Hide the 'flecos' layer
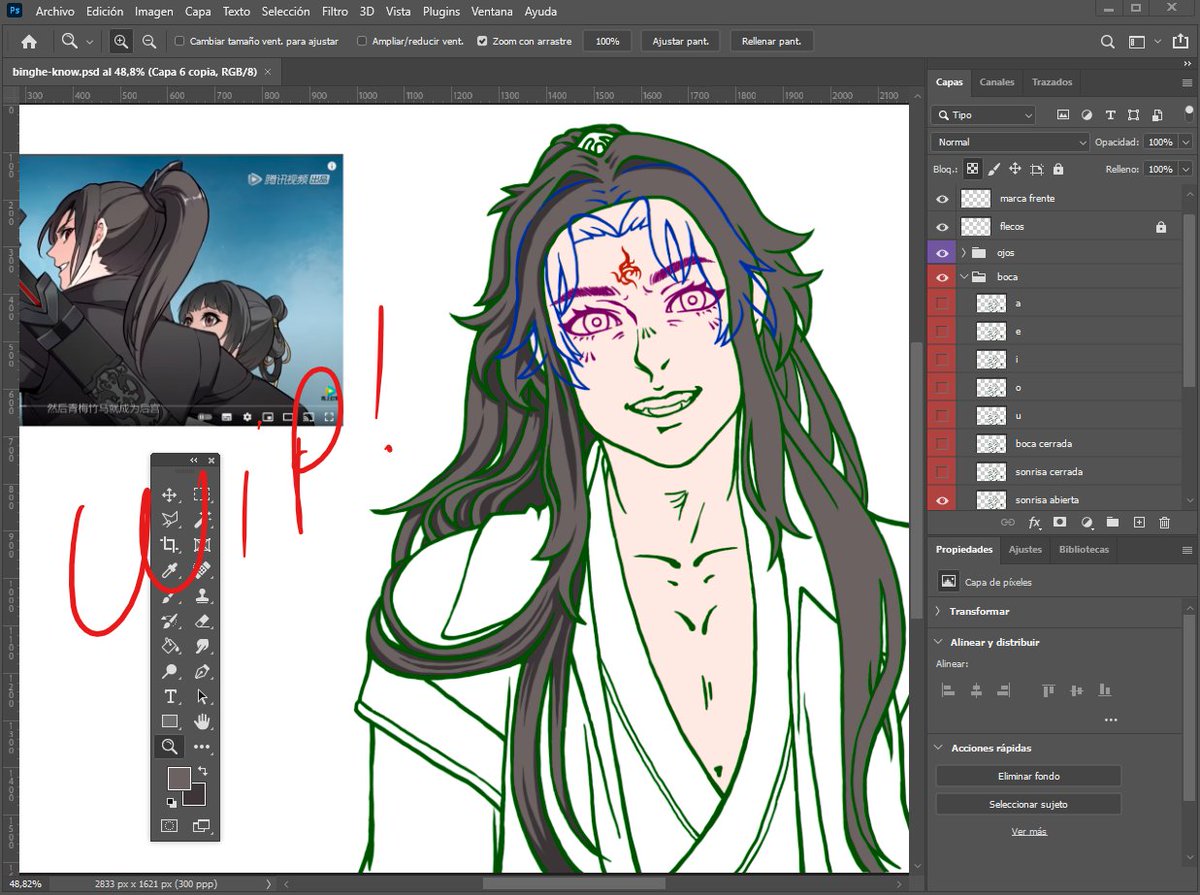Image resolution: width=1200 pixels, height=895 pixels. [942, 227]
